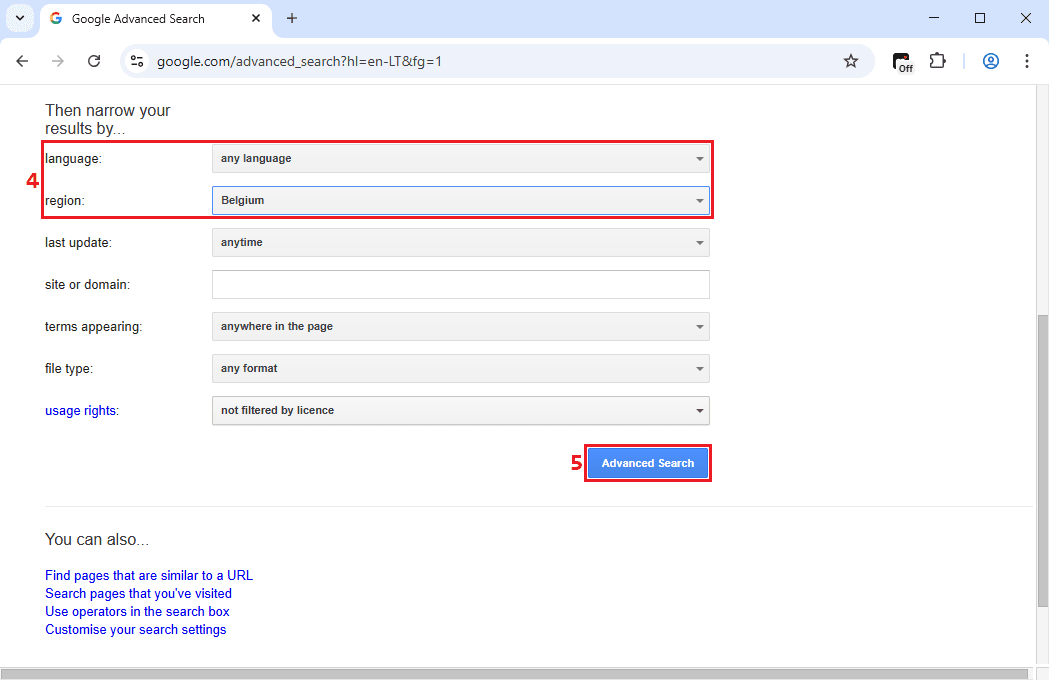Open the Chrome profile avatar icon
Image resolution: width=1049 pixels, height=680 pixels.
pyautogui.click(x=991, y=61)
